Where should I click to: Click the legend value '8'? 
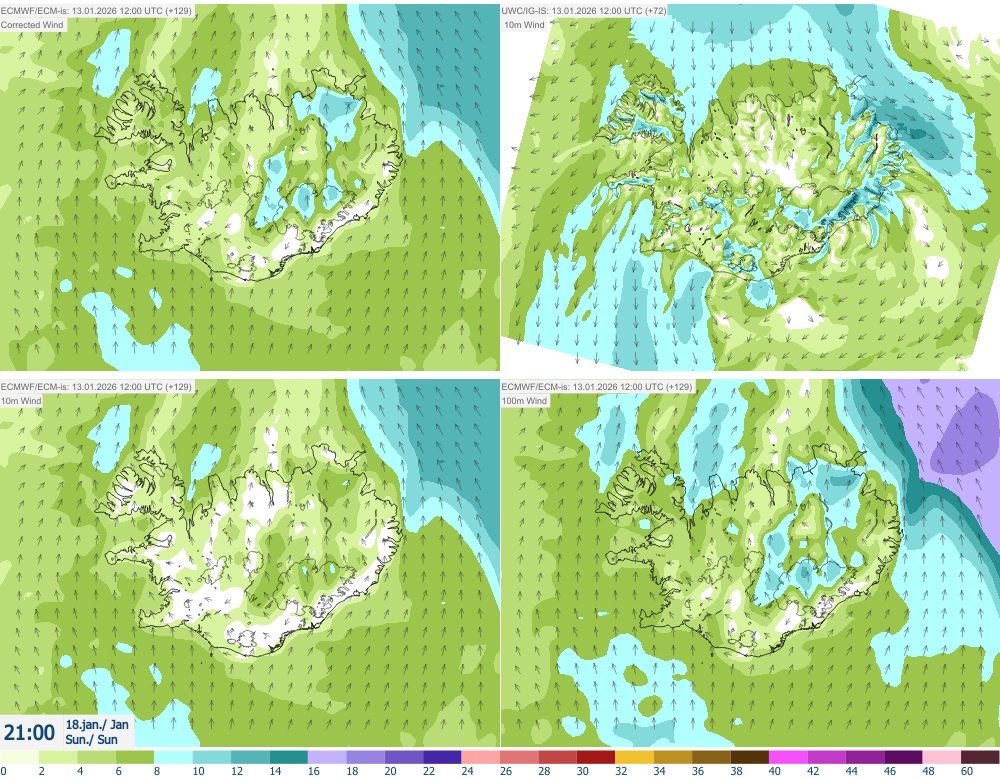(x=157, y=771)
